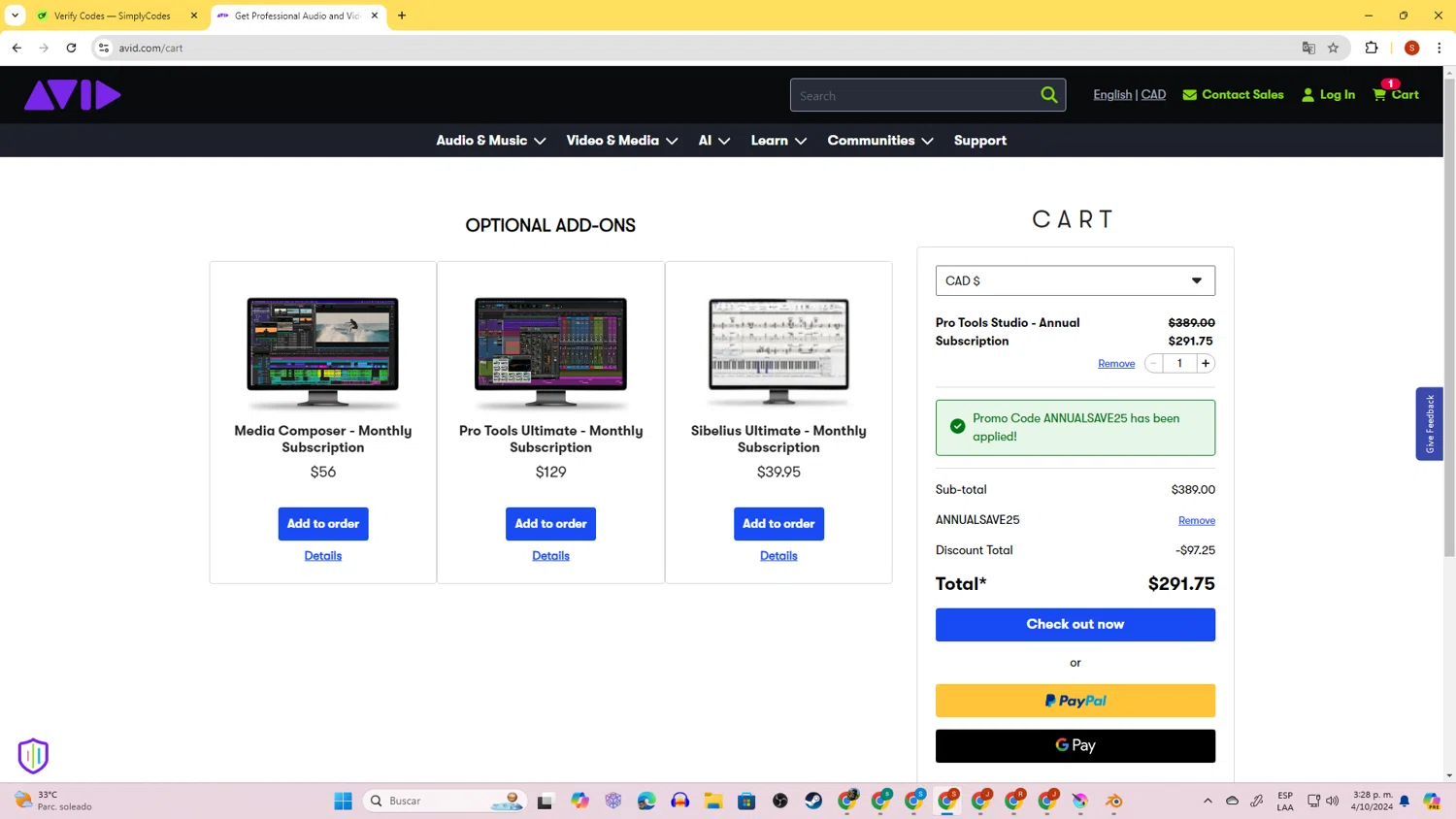
Task: Click the Contact Sales envelope icon
Action: pyautogui.click(x=1189, y=95)
